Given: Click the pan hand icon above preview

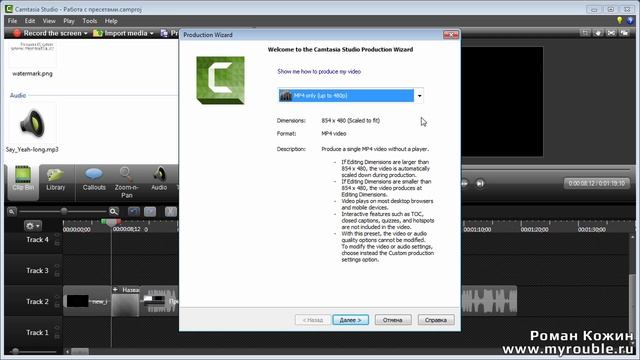Looking at the screenshot, I should coord(598,33).
